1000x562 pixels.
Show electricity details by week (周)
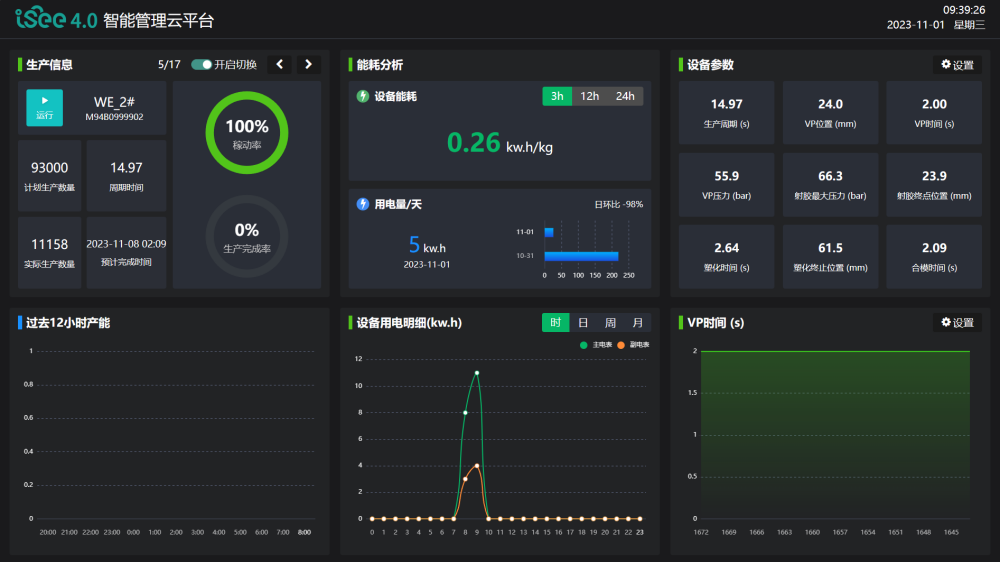(x=610, y=323)
